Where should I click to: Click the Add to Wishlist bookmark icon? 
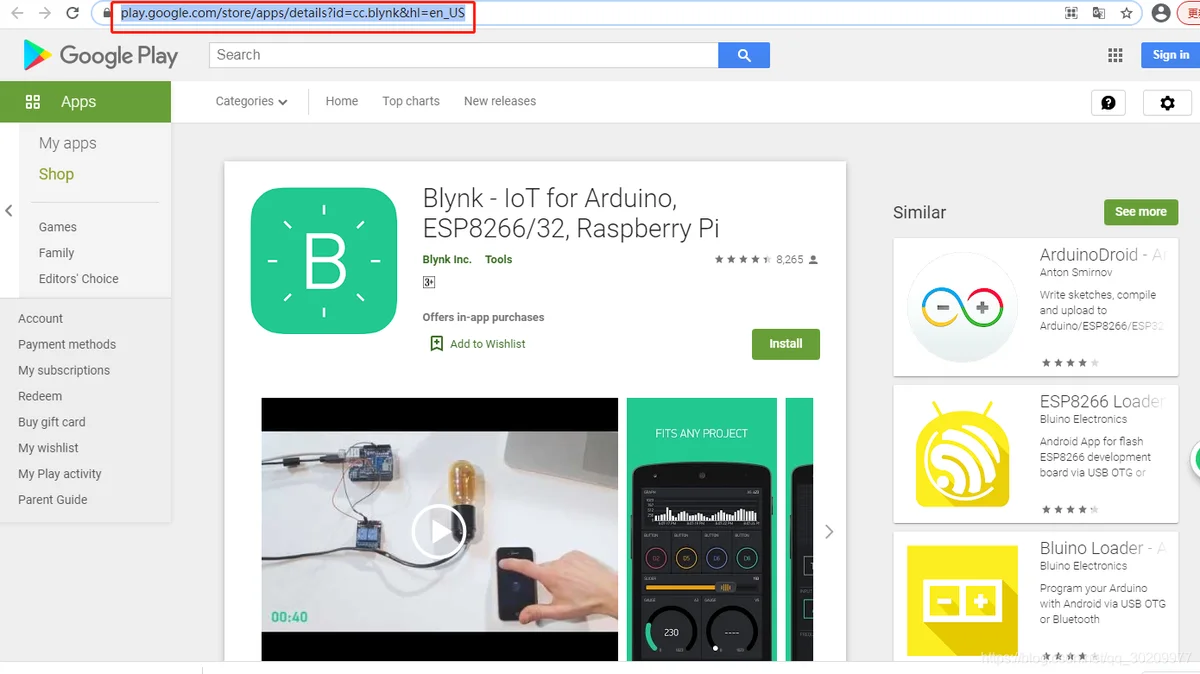[x=436, y=343]
